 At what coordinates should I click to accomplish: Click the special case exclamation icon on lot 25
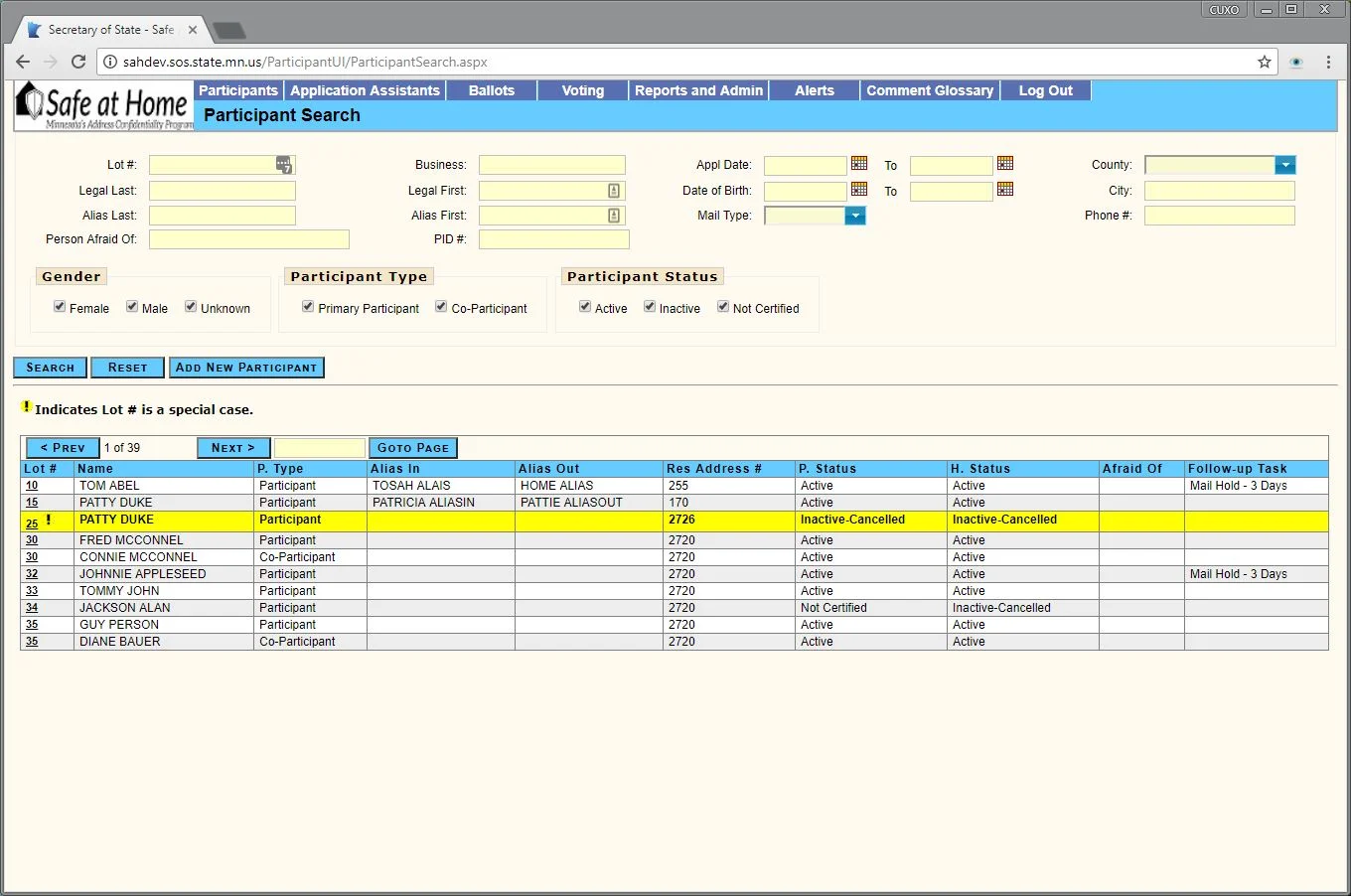(48, 520)
